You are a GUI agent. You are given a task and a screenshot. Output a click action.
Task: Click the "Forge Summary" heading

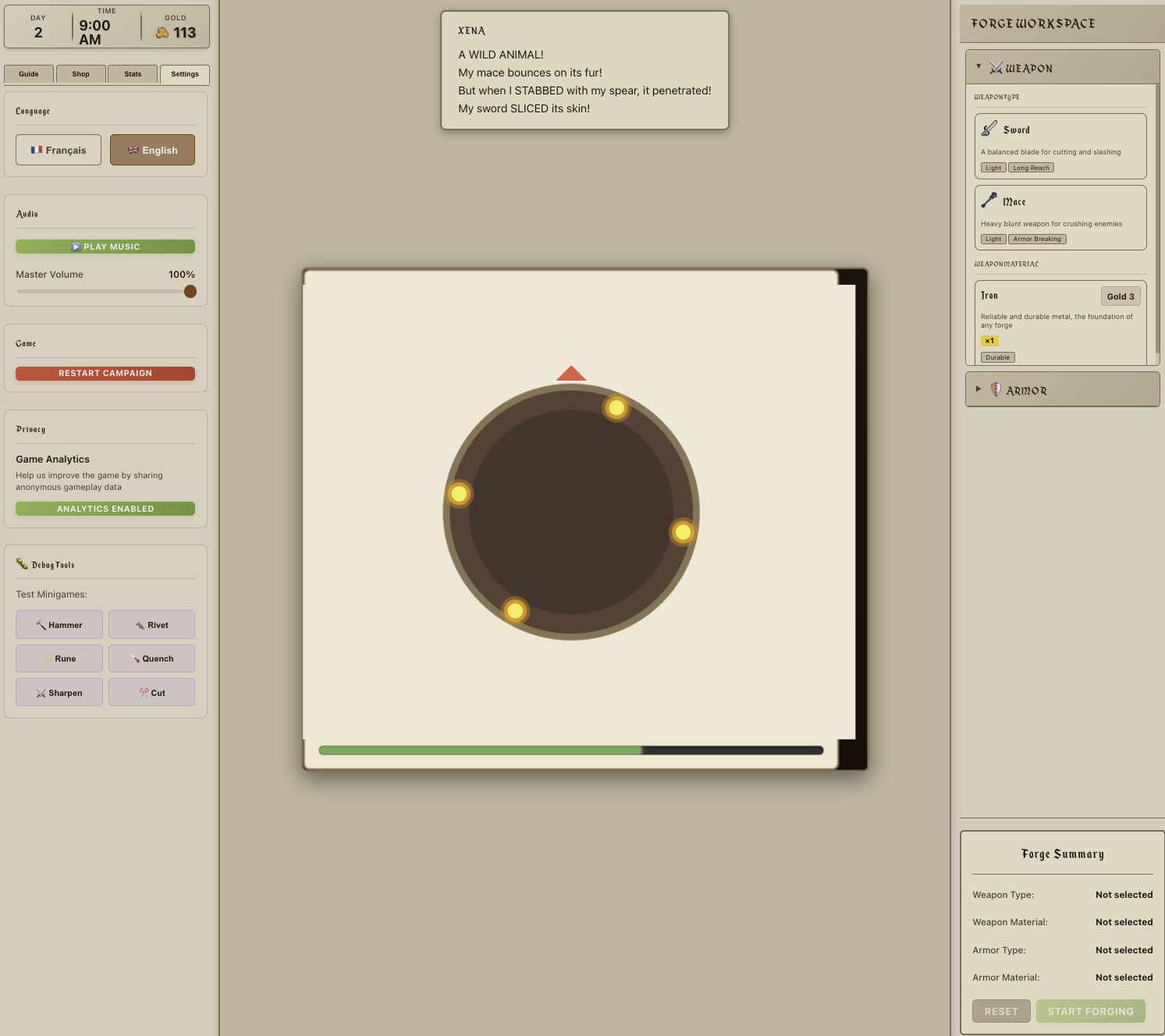(1063, 854)
